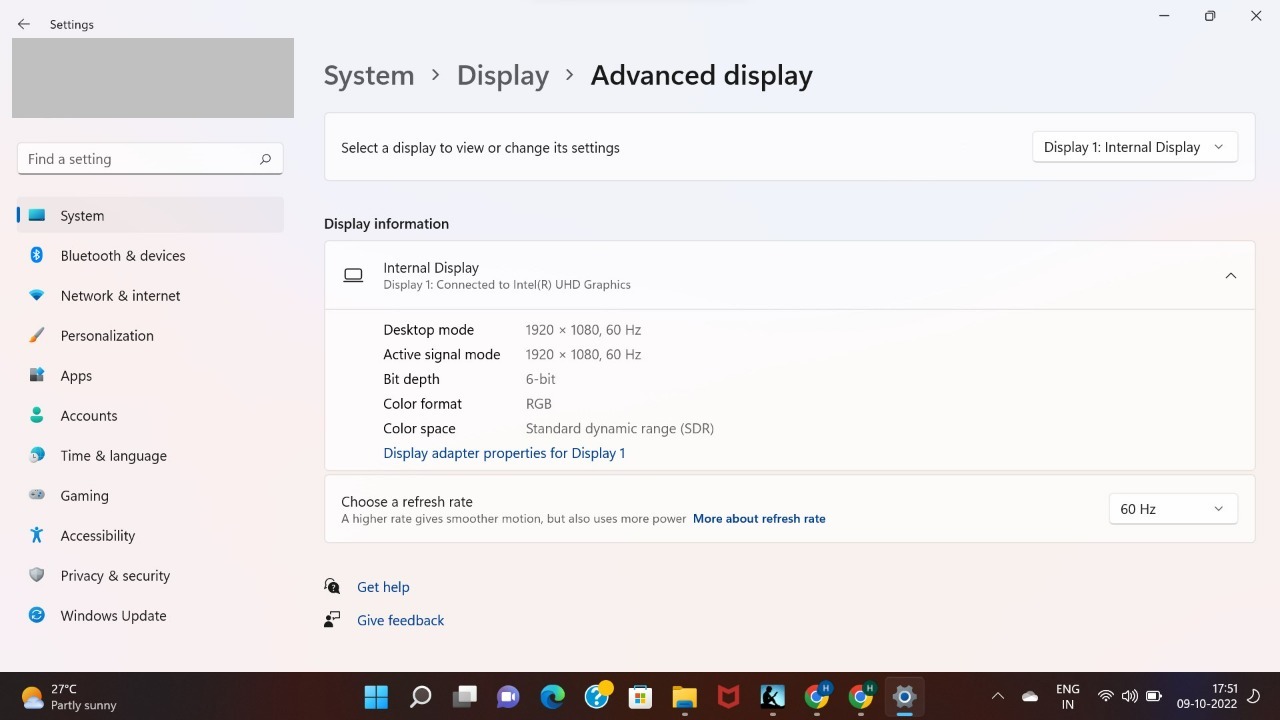This screenshot has height=720, width=1280.
Task: Open Personalization settings
Action: [x=106, y=335]
